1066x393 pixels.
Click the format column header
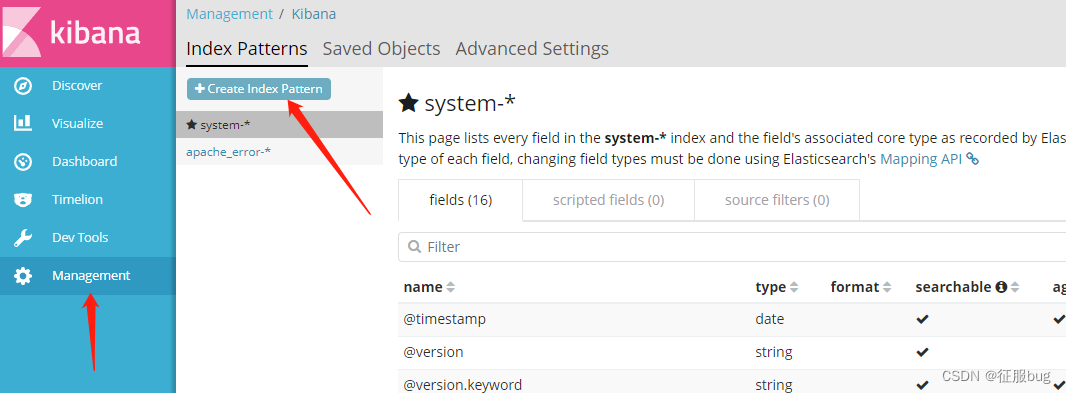point(855,287)
